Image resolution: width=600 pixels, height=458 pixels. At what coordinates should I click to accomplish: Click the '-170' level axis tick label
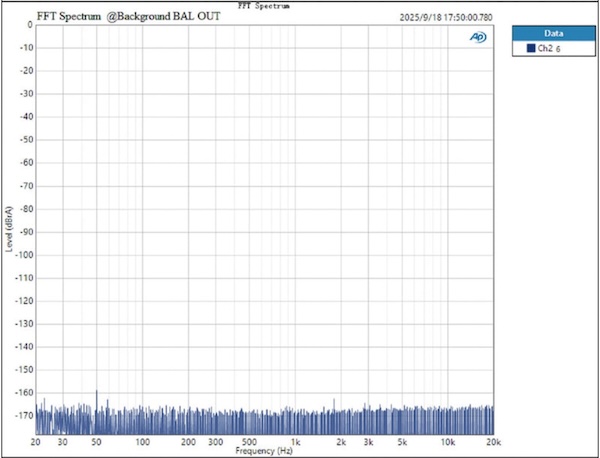pos(24,416)
